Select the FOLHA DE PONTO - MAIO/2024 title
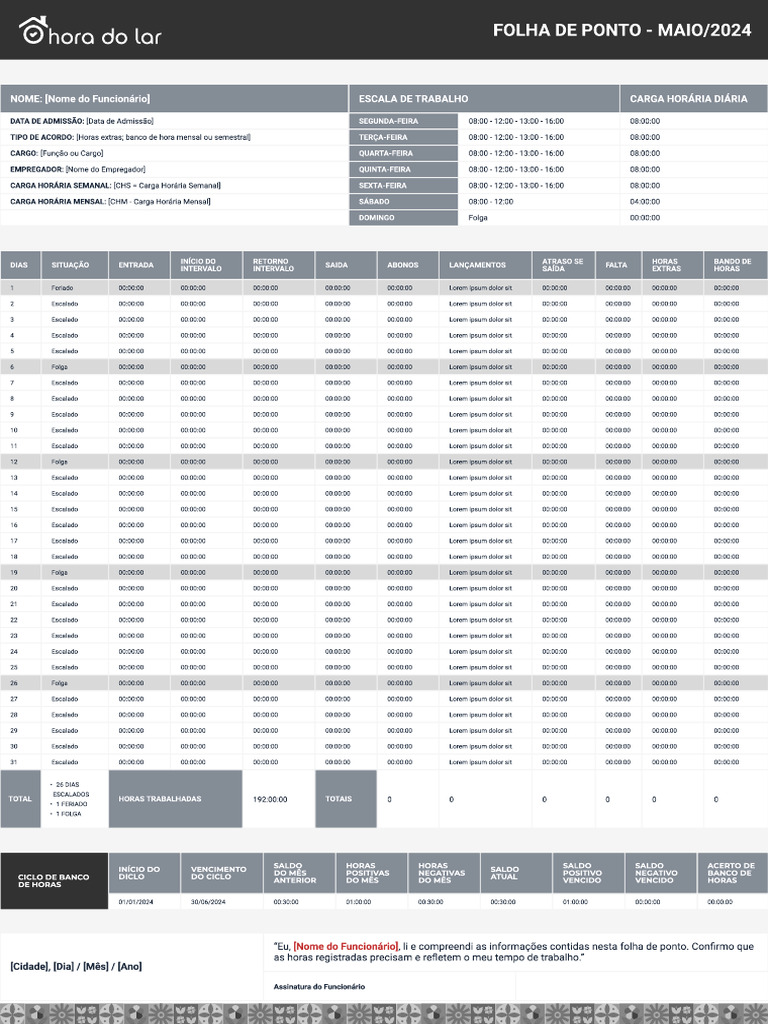Viewport: 768px width, 1024px height. [622, 30]
